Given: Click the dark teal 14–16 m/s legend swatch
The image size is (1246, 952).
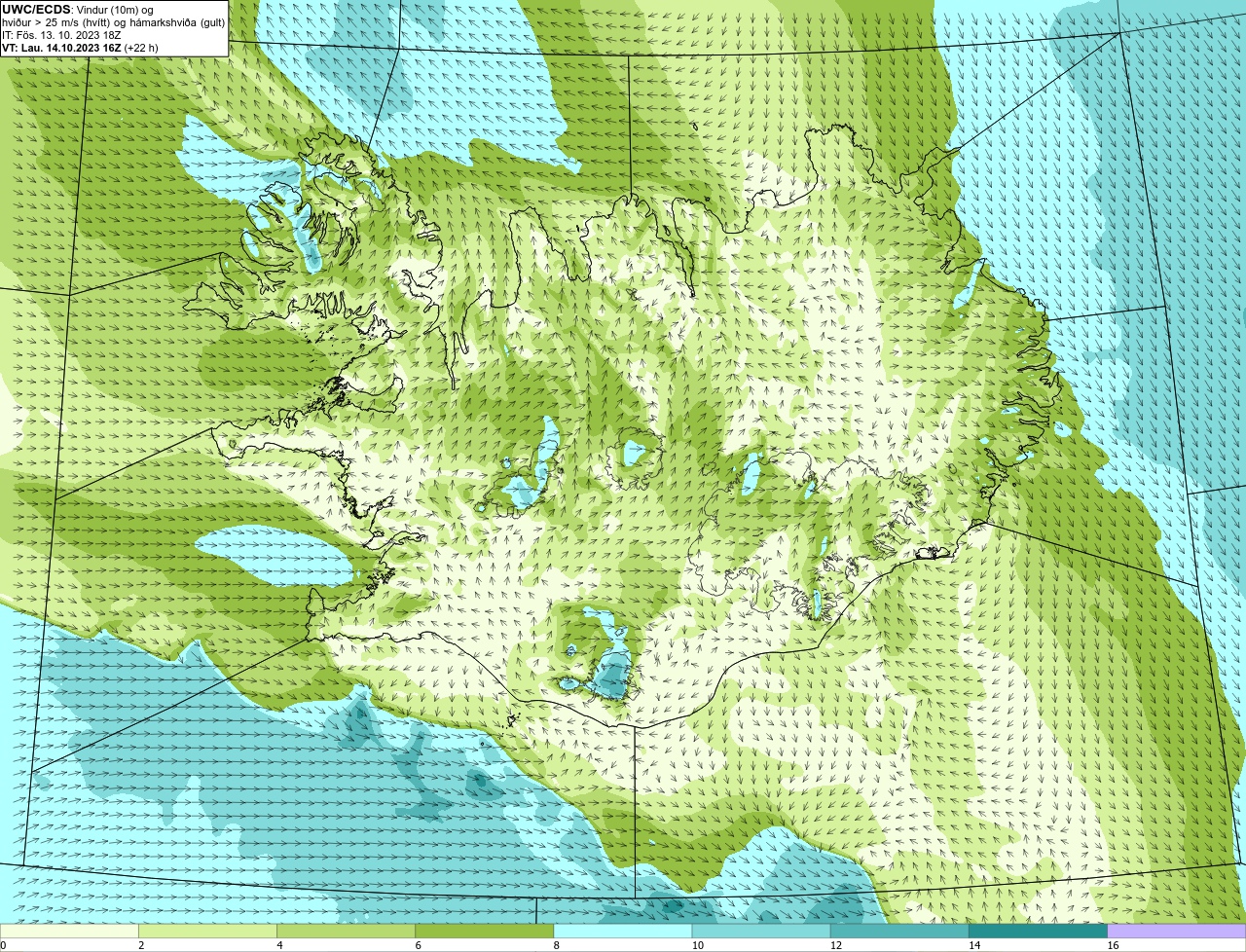Looking at the screenshot, I should [x=1038, y=931].
